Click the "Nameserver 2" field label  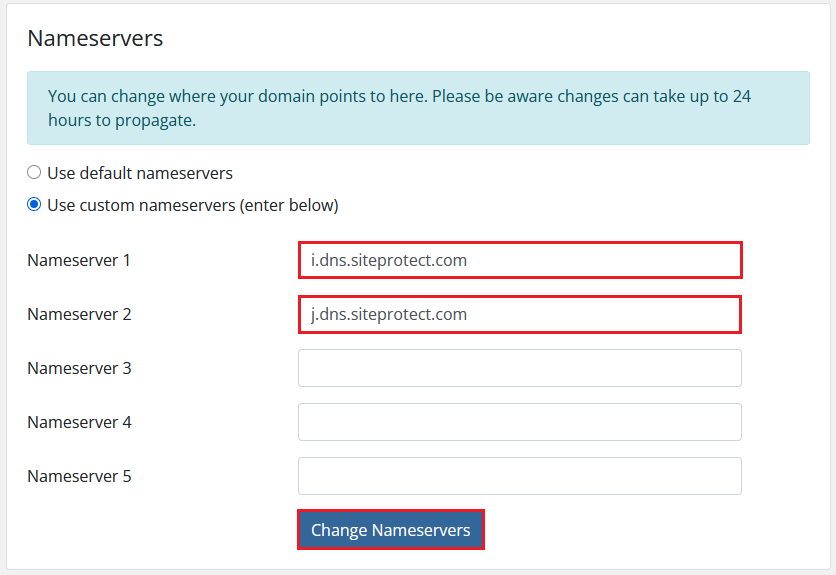tap(79, 314)
